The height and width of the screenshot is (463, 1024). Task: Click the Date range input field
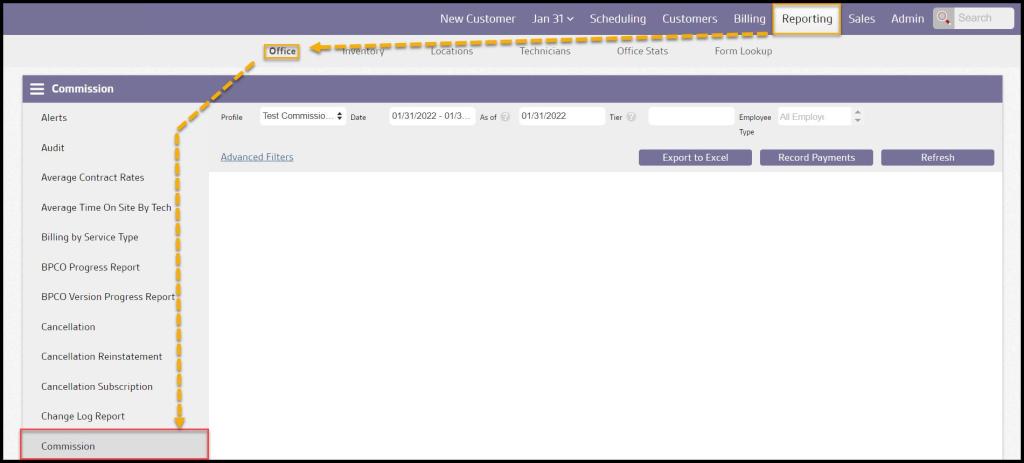(432, 116)
